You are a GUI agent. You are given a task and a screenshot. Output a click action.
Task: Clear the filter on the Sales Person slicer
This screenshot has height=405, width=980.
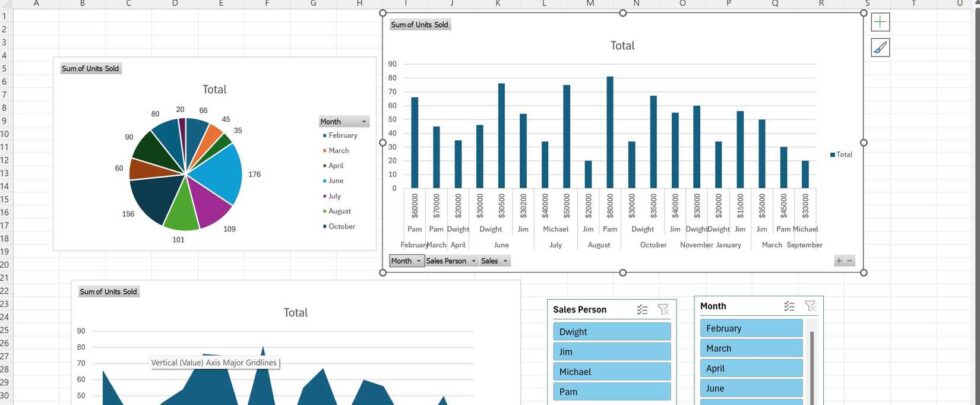[x=663, y=310]
